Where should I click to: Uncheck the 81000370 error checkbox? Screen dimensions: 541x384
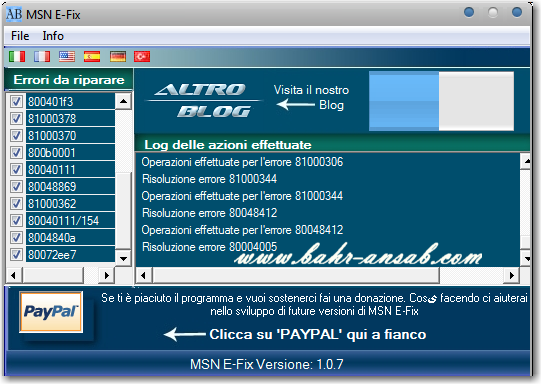[x=16, y=135]
